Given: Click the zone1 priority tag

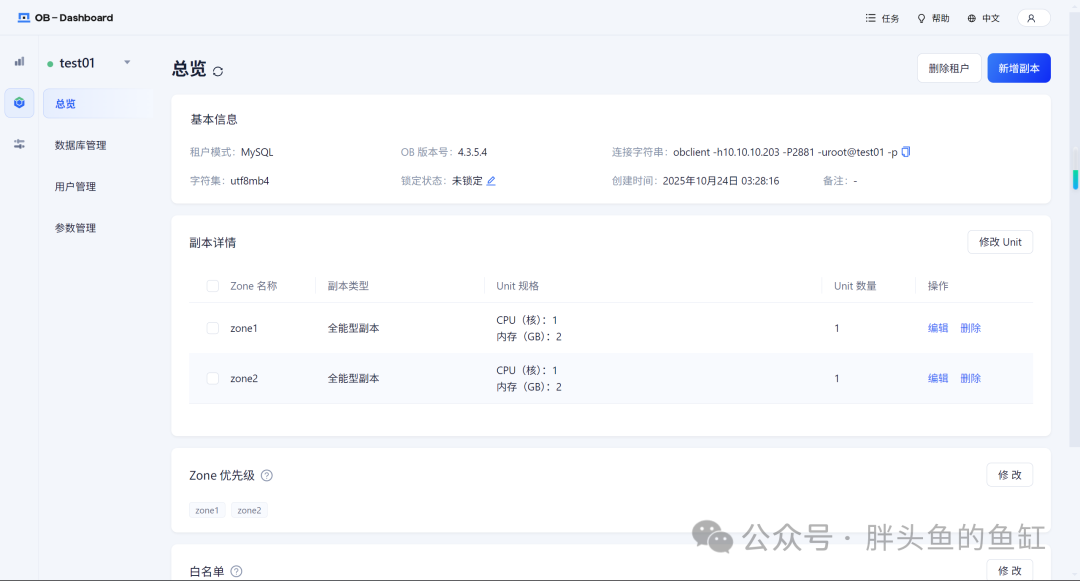Looking at the screenshot, I should [207, 510].
